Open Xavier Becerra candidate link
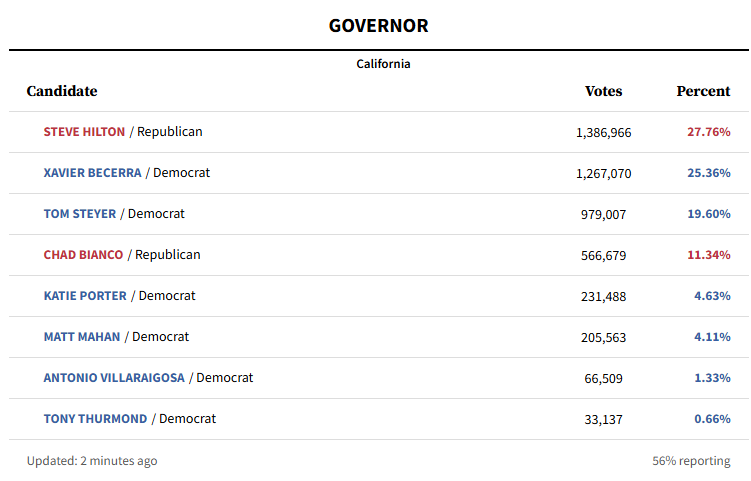The height and width of the screenshot is (481, 751). [x=92, y=173]
